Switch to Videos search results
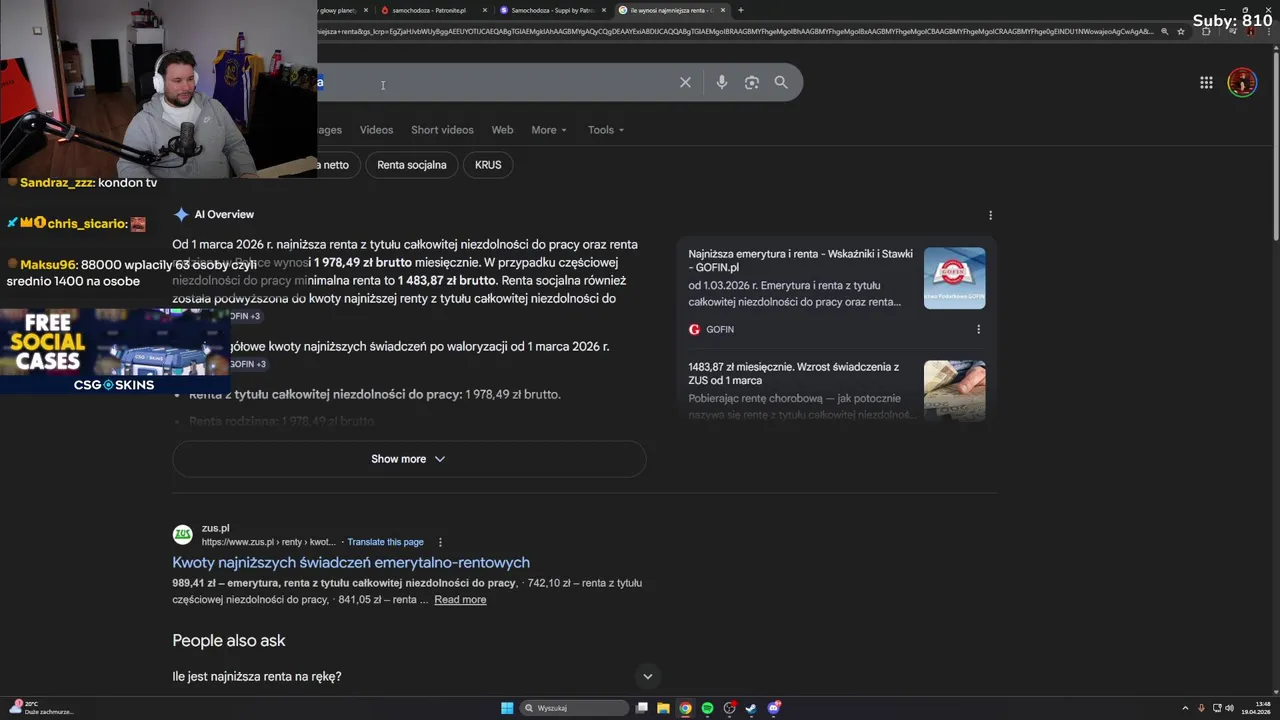This screenshot has height=720, width=1280. point(376,130)
